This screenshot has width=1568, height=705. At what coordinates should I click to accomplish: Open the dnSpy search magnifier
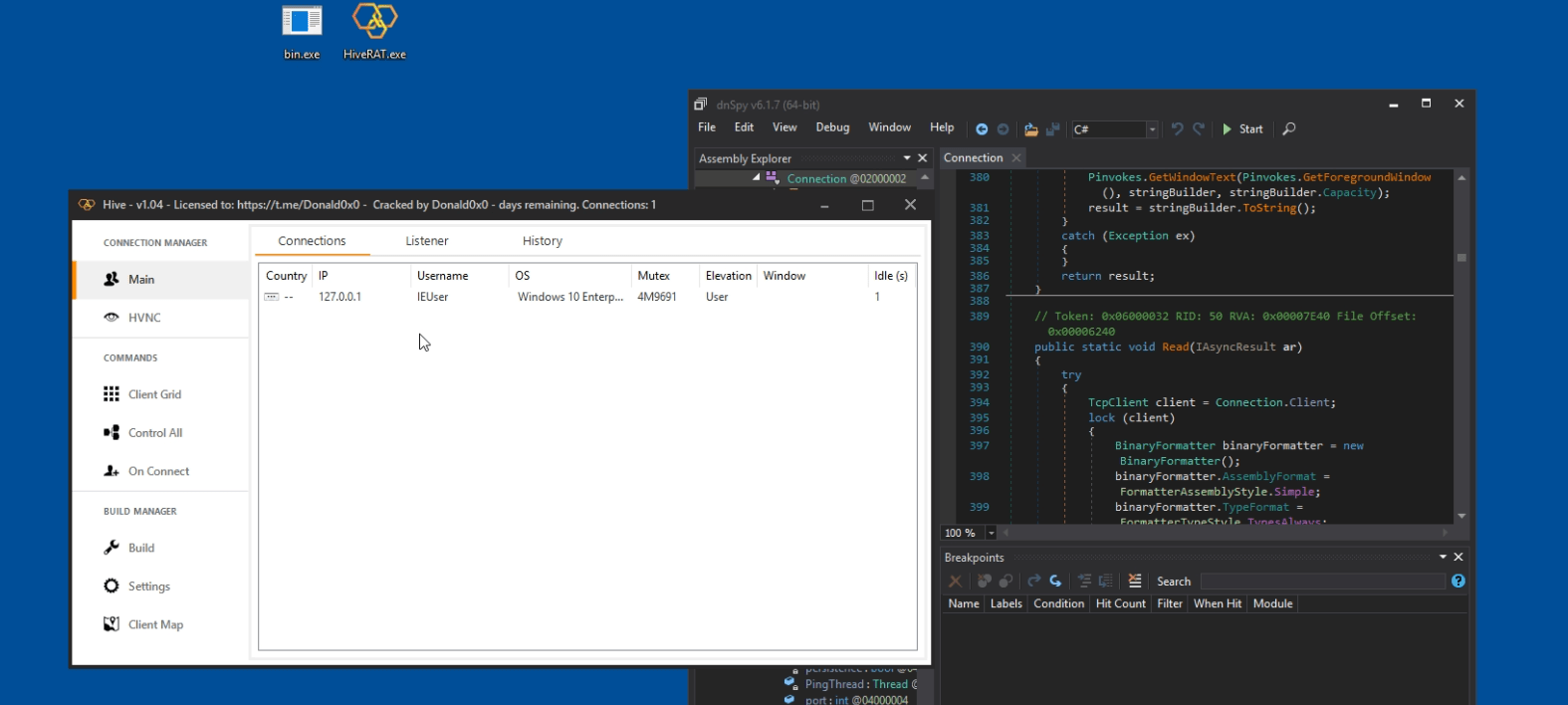click(1289, 128)
